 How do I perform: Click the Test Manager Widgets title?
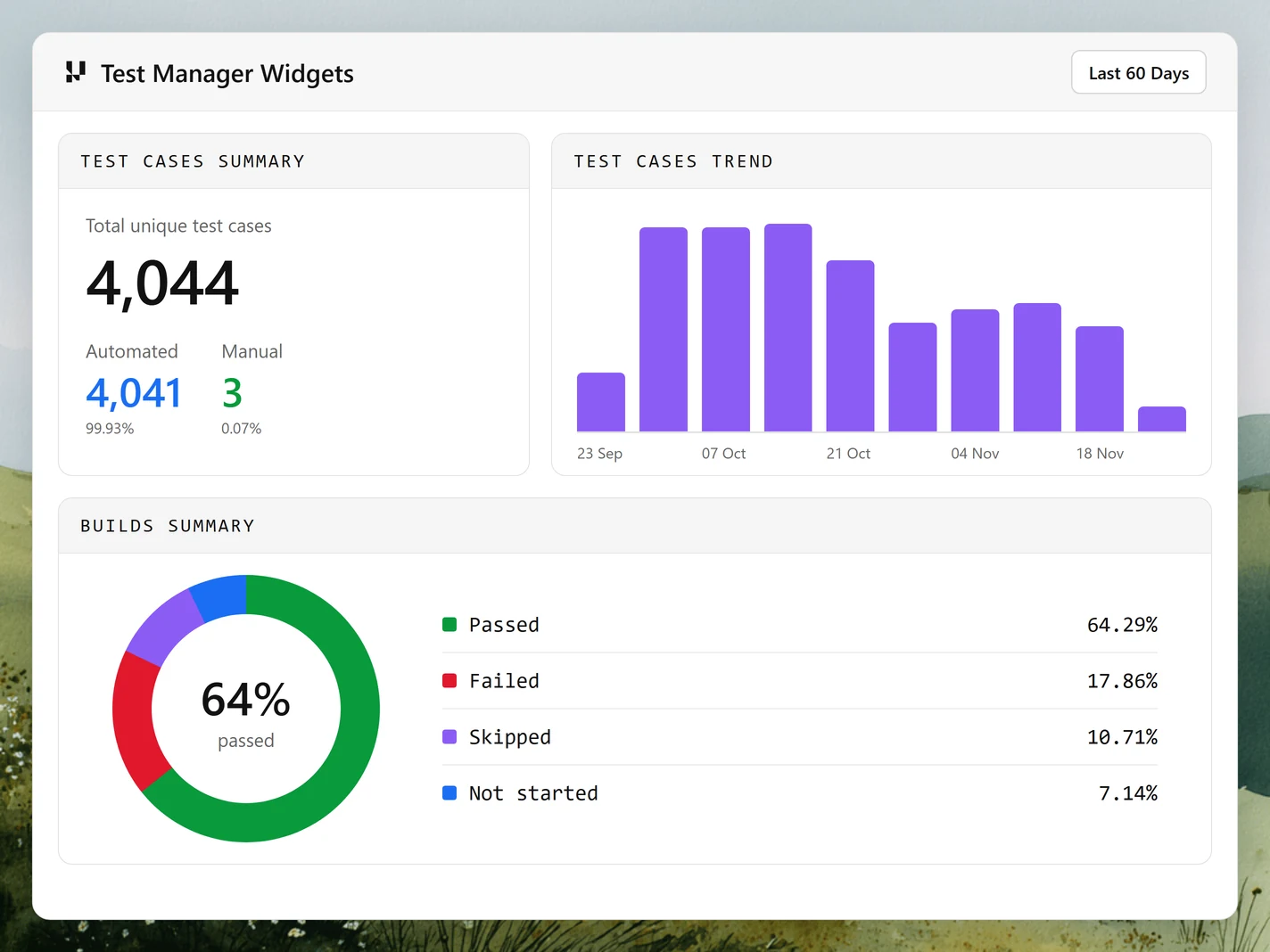(x=227, y=73)
